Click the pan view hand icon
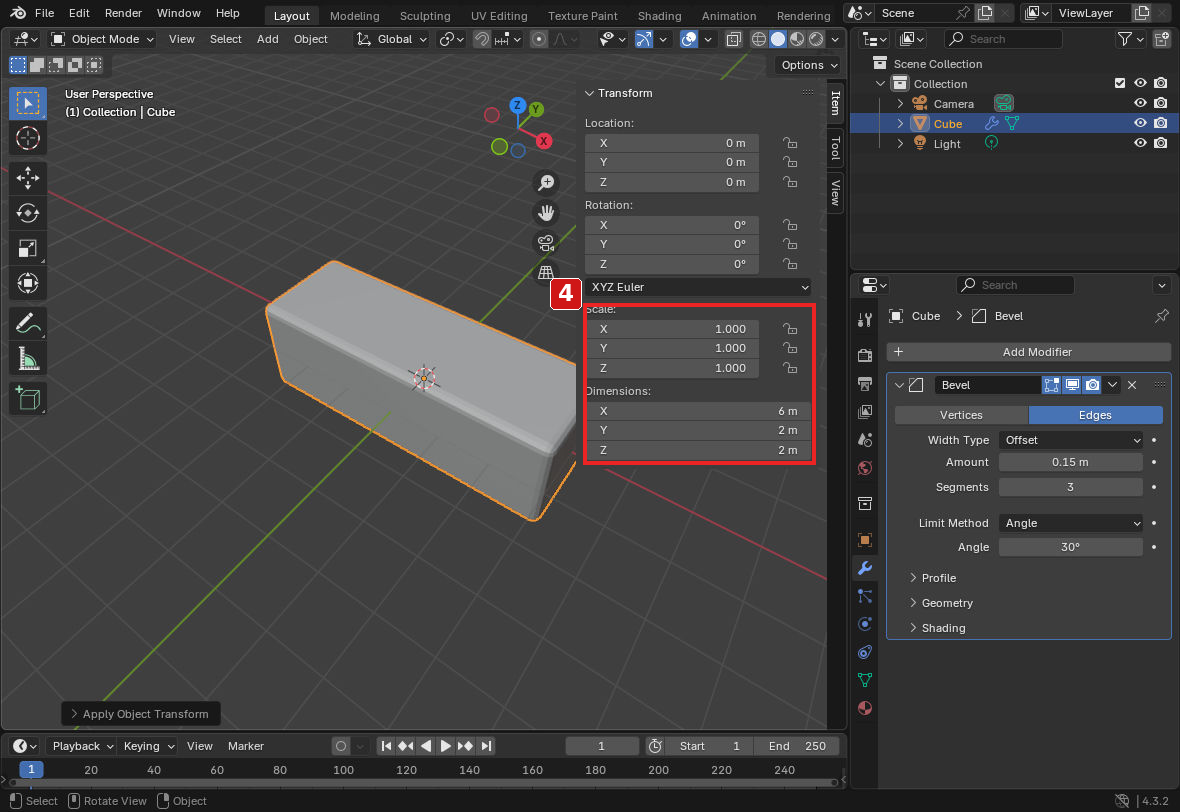The image size is (1180, 812). coord(546,213)
